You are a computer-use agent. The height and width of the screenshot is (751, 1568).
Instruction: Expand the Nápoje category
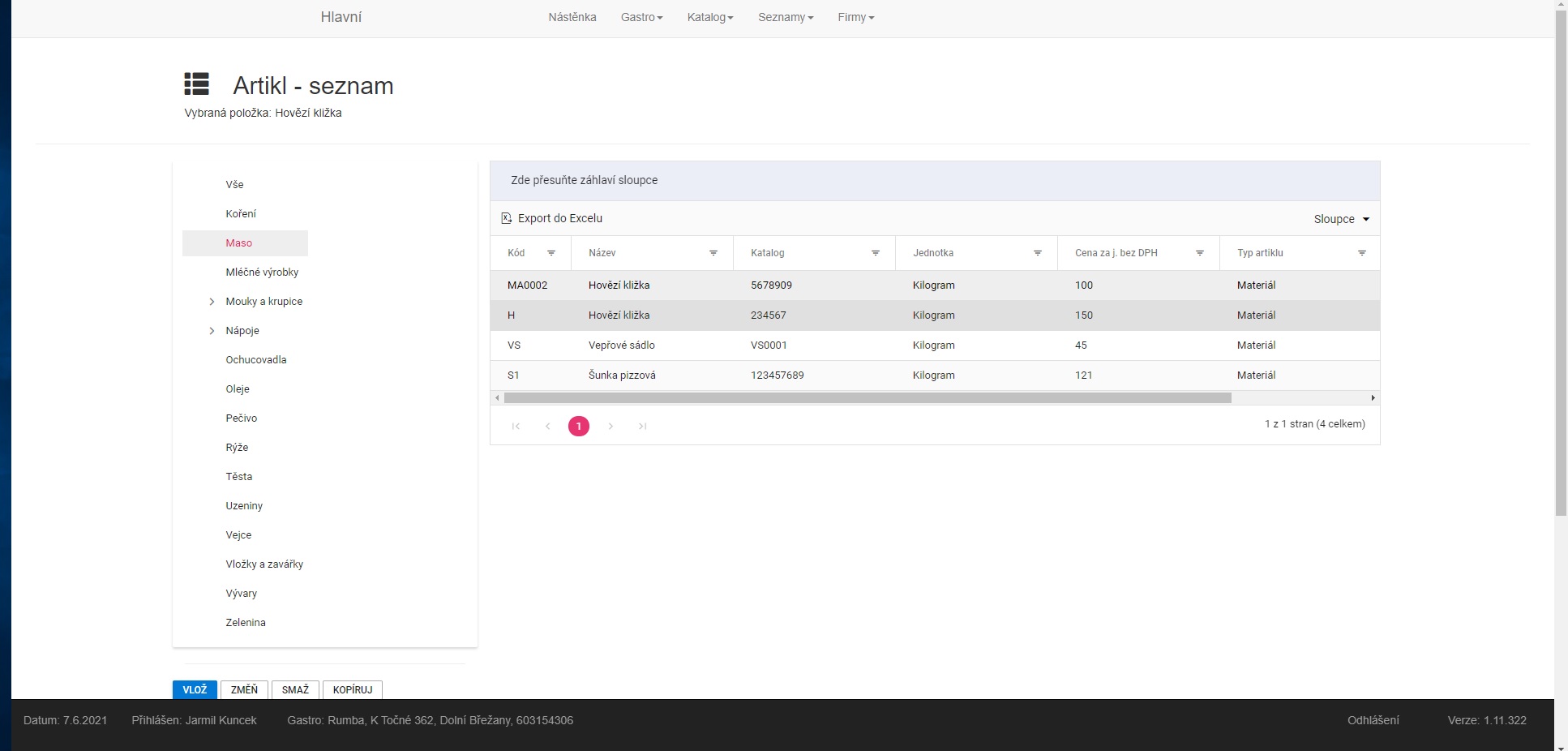coord(212,331)
